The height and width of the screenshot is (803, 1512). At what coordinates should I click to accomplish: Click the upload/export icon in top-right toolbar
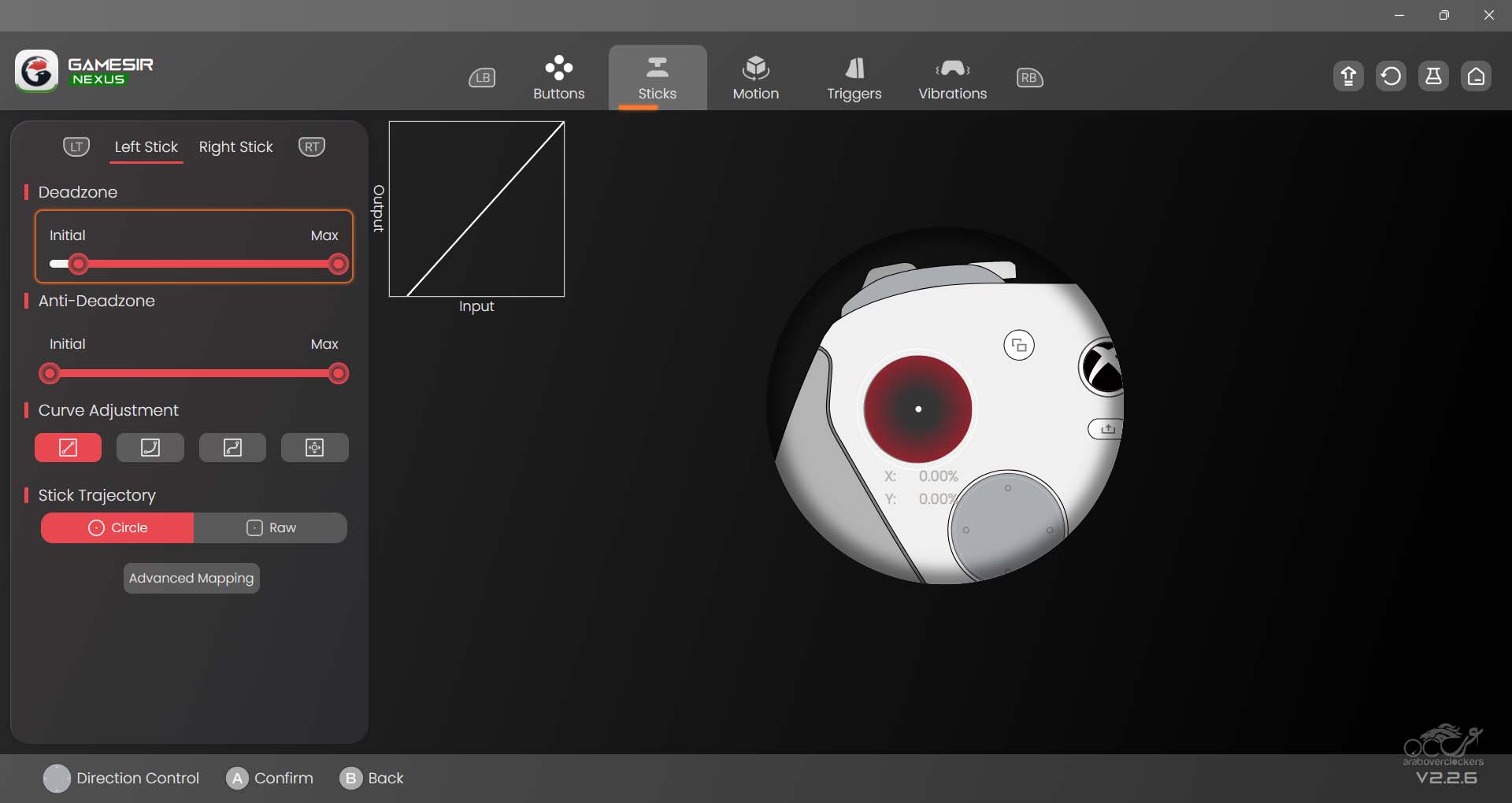[x=1348, y=76]
